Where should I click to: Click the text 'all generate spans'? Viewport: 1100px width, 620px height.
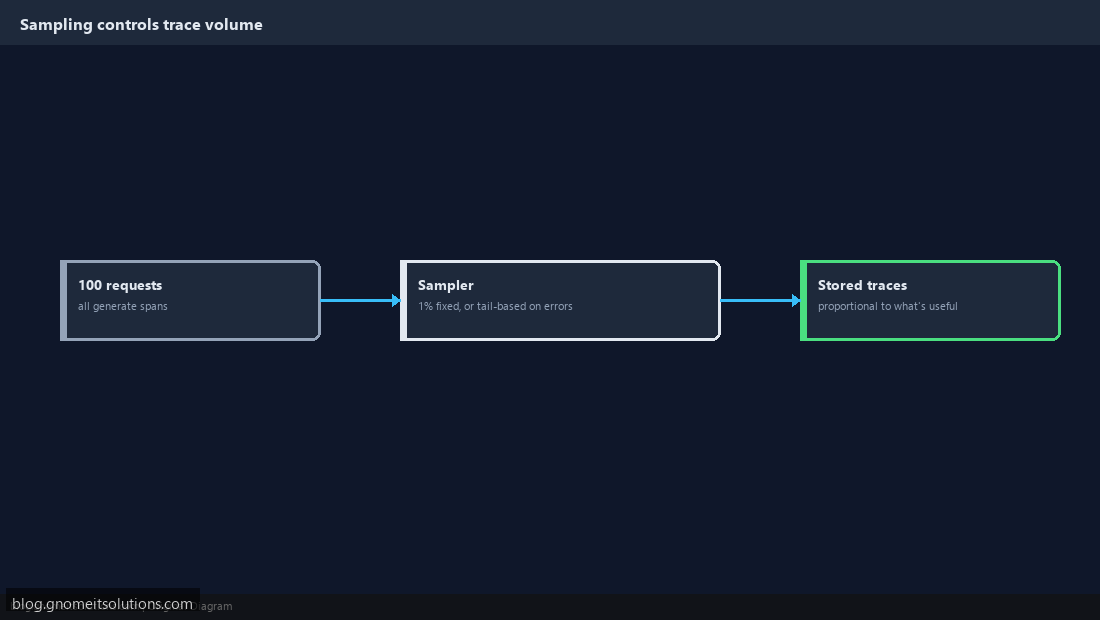[123, 306]
